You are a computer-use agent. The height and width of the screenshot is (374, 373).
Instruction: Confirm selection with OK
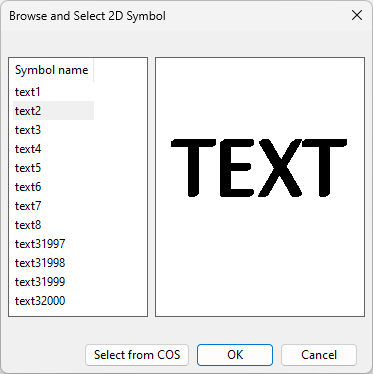point(235,355)
